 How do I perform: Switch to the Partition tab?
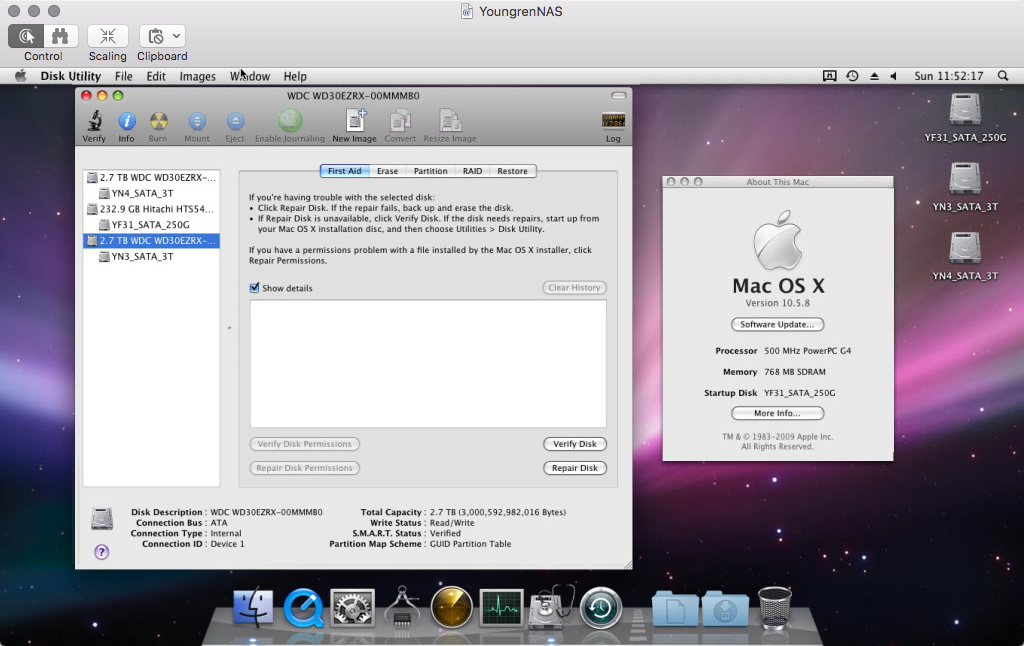(430, 171)
